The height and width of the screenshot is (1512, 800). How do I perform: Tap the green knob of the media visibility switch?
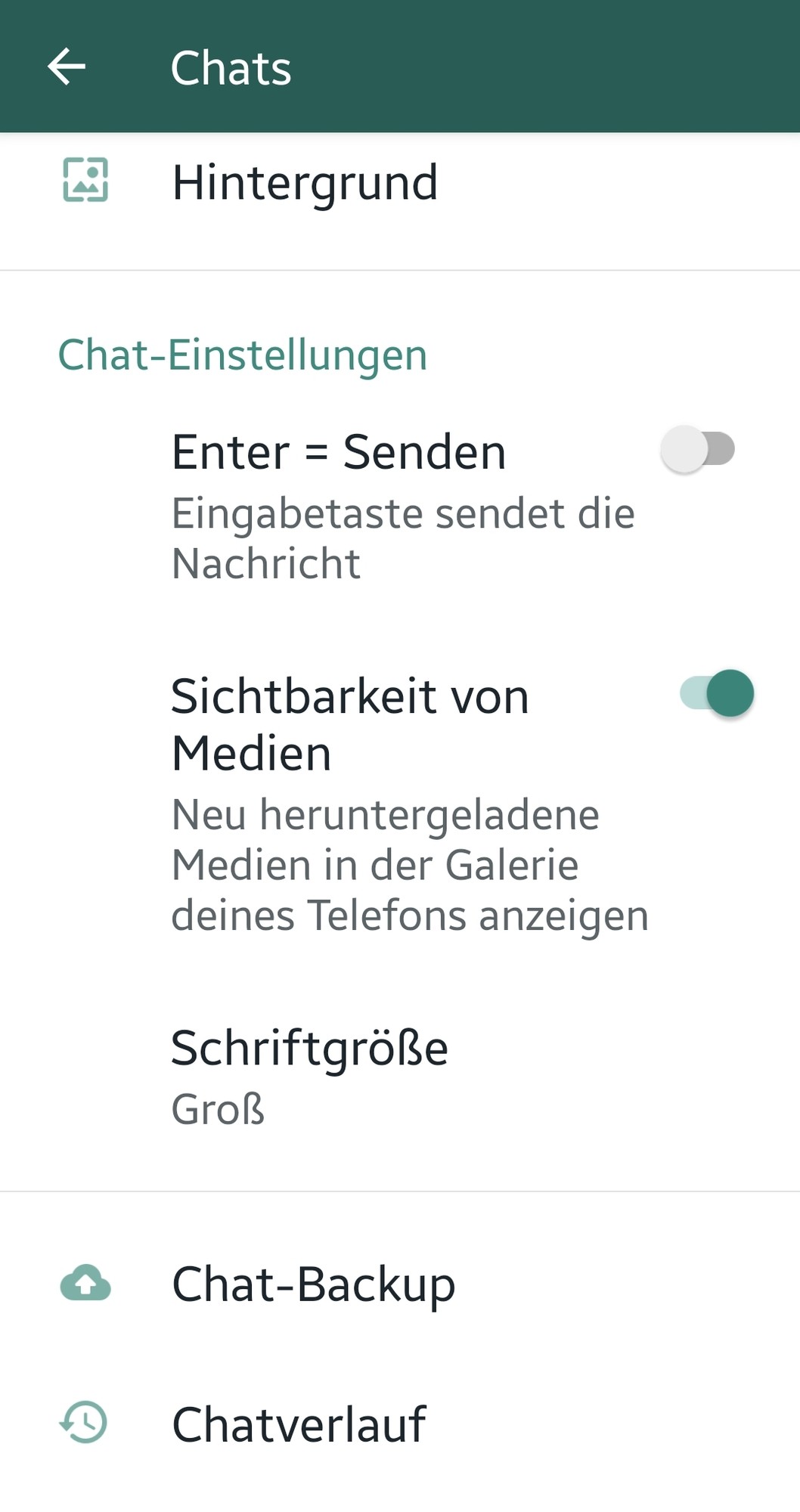(x=730, y=692)
